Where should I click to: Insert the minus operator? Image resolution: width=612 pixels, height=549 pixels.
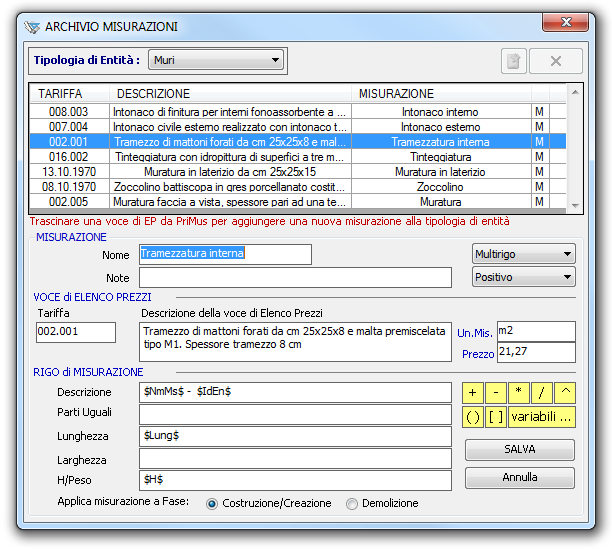coord(496,393)
